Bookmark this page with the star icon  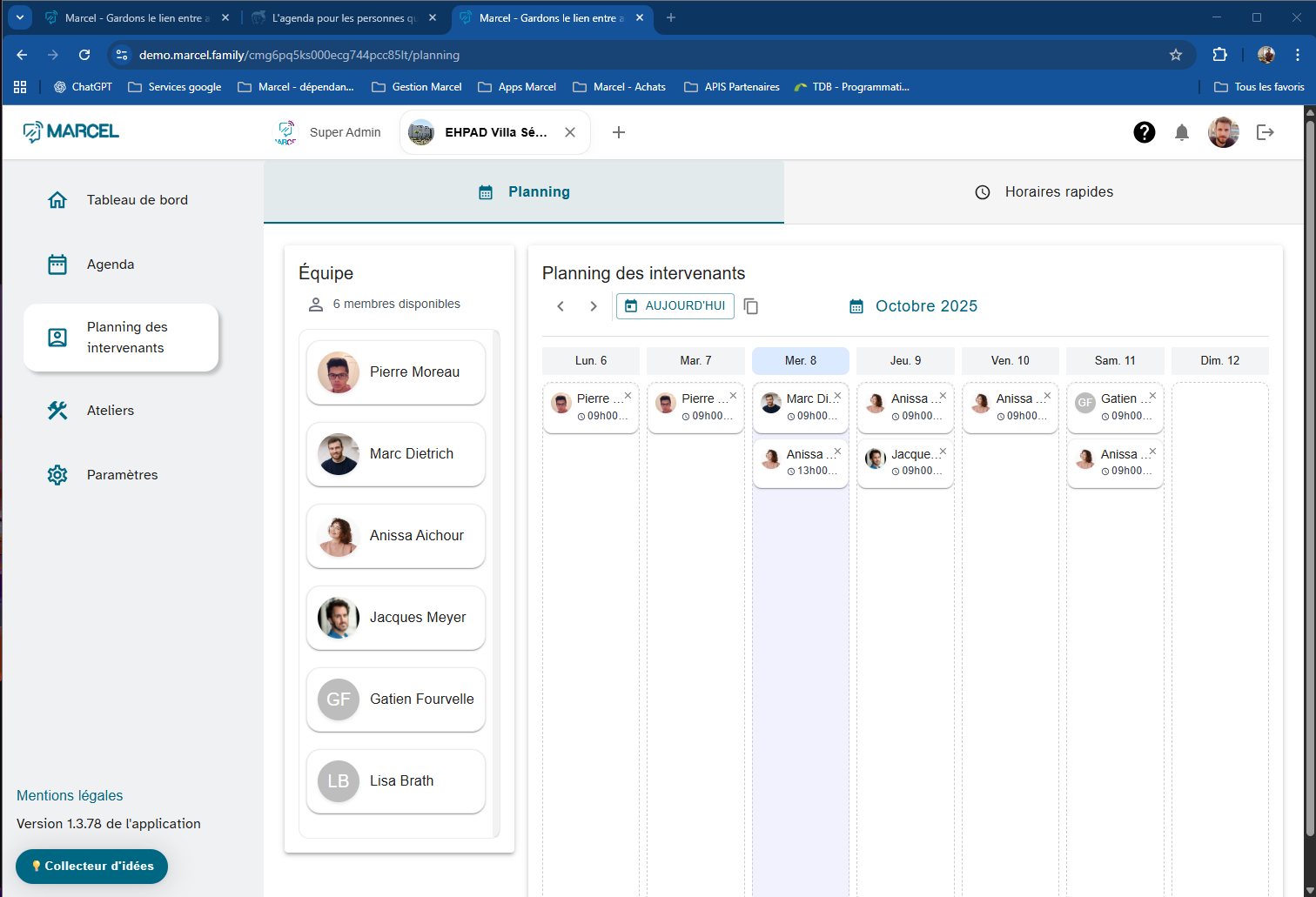point(1176,55)
